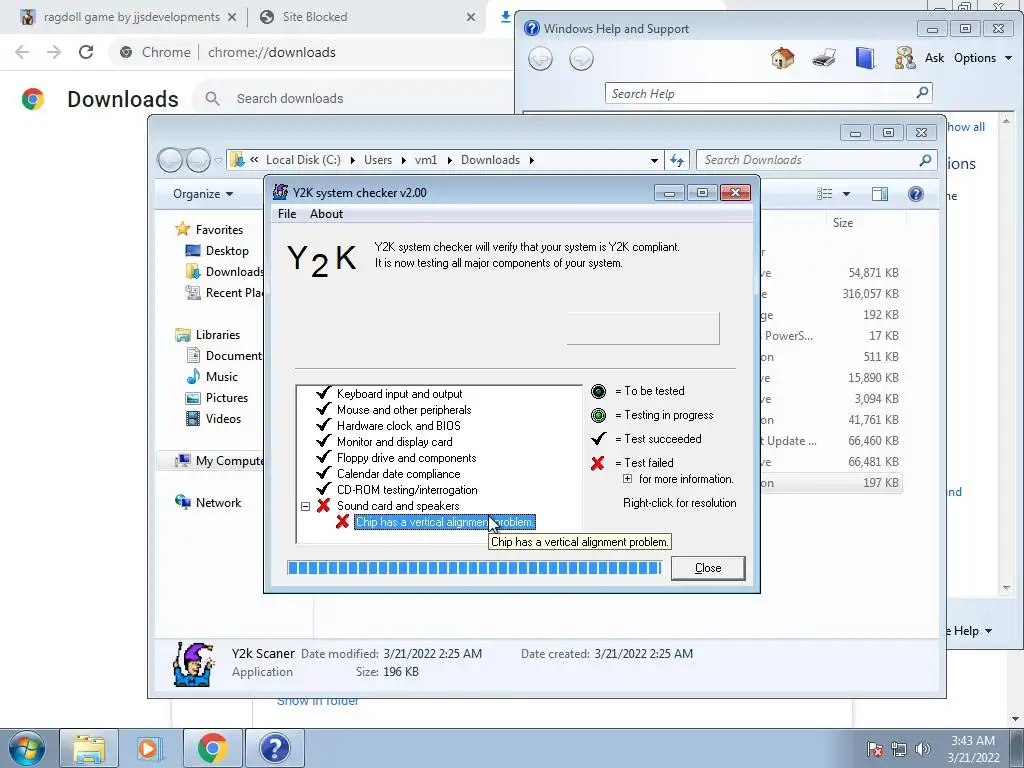The height and width of the screenshot is (768, 1024).
Task: Switch to the ragdoll game Chrome tab
Action: pos(129,17)
